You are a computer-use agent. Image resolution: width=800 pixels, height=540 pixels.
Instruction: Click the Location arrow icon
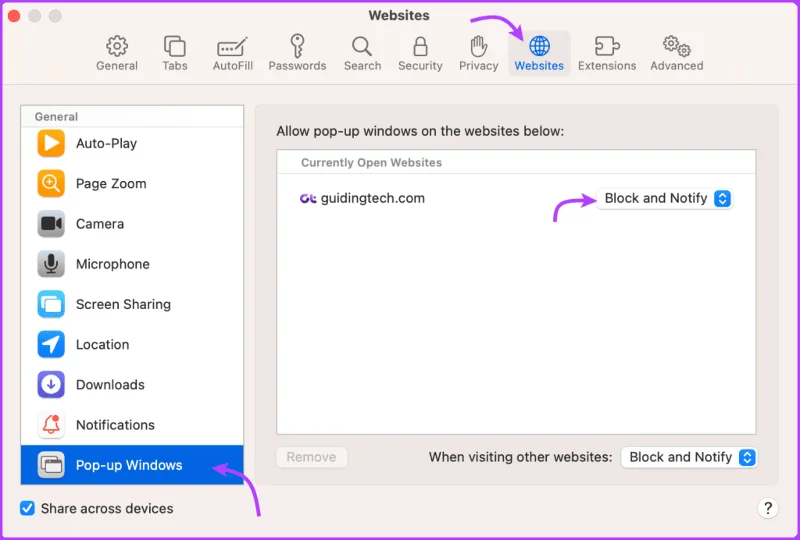[51, 345]
